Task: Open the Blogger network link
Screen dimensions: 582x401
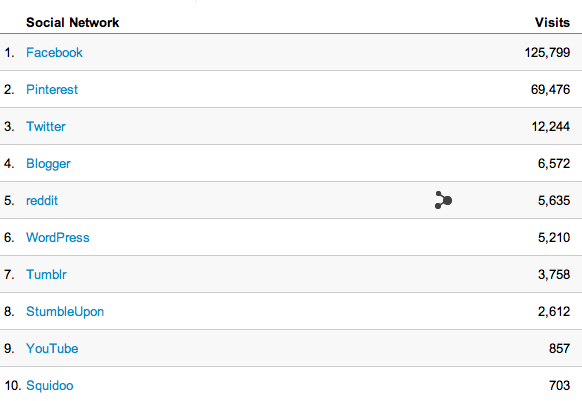Action: [48, 164]
